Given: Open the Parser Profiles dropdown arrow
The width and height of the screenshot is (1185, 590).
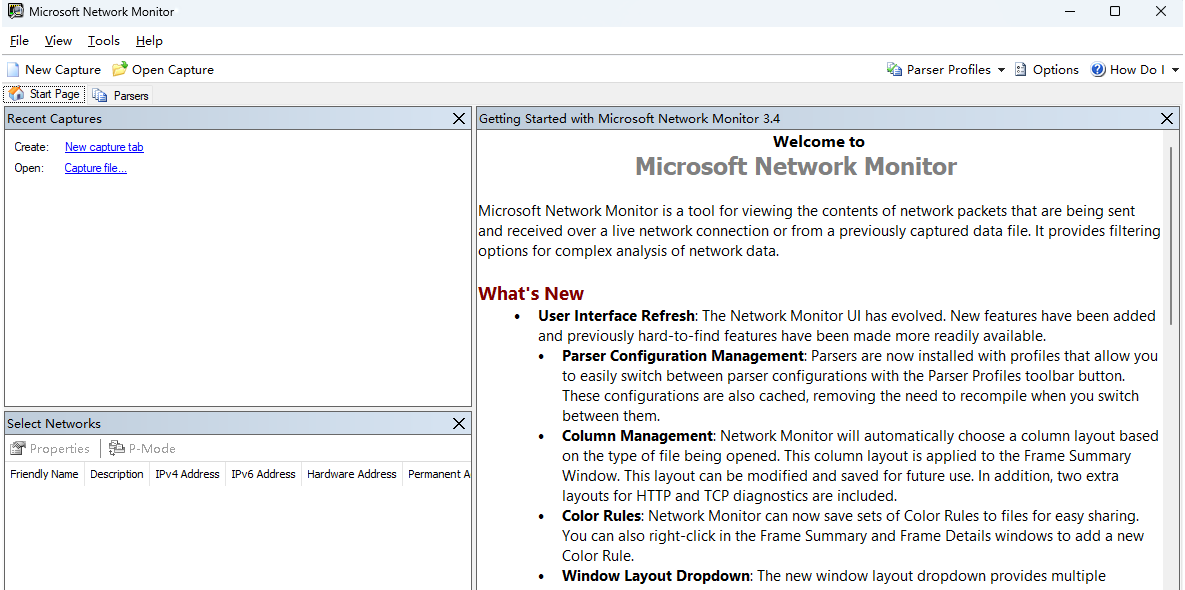Looking at the screenshot, I should (x=1002, y=69).
